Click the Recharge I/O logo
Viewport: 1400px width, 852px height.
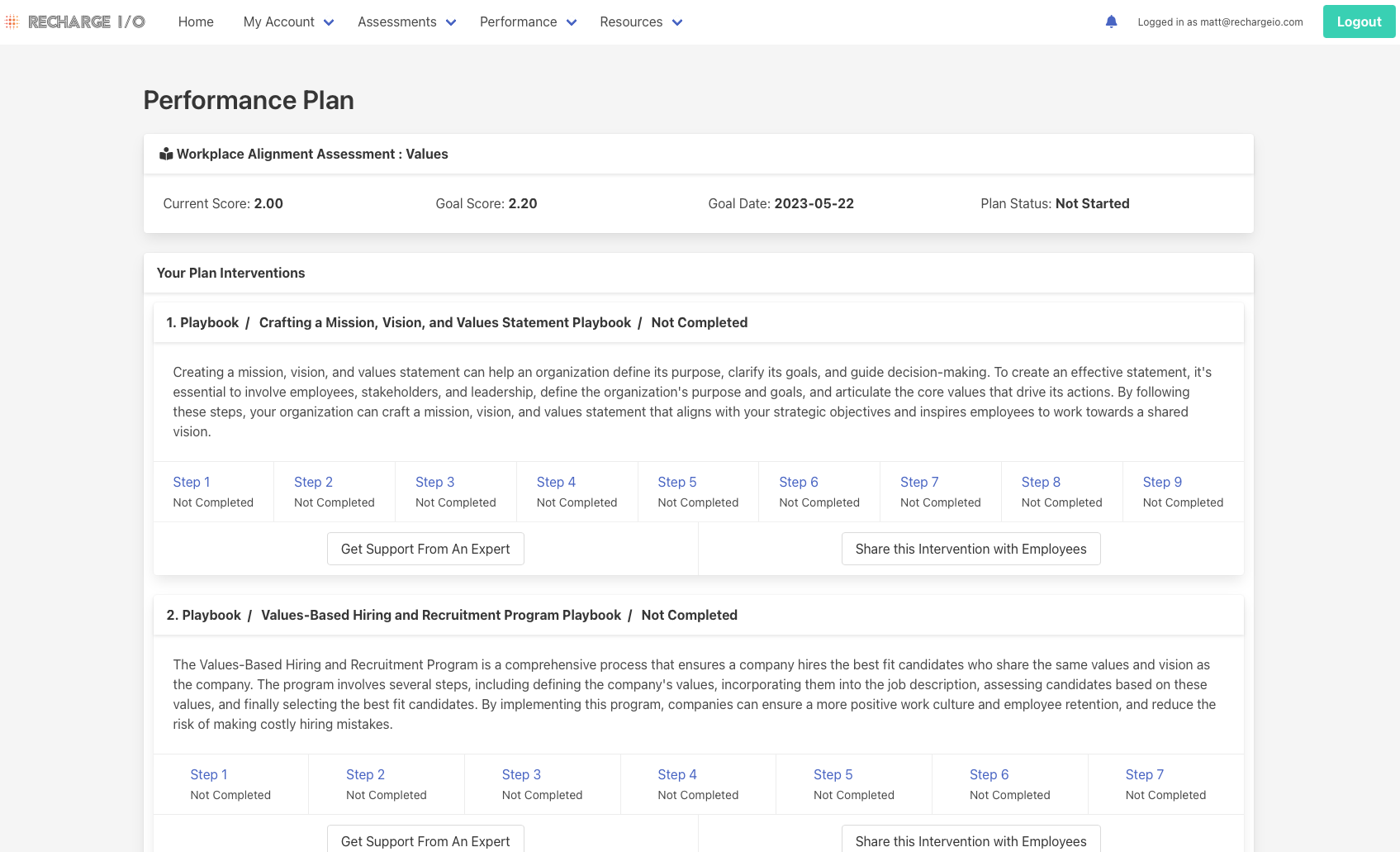click(x=75, y=22)
